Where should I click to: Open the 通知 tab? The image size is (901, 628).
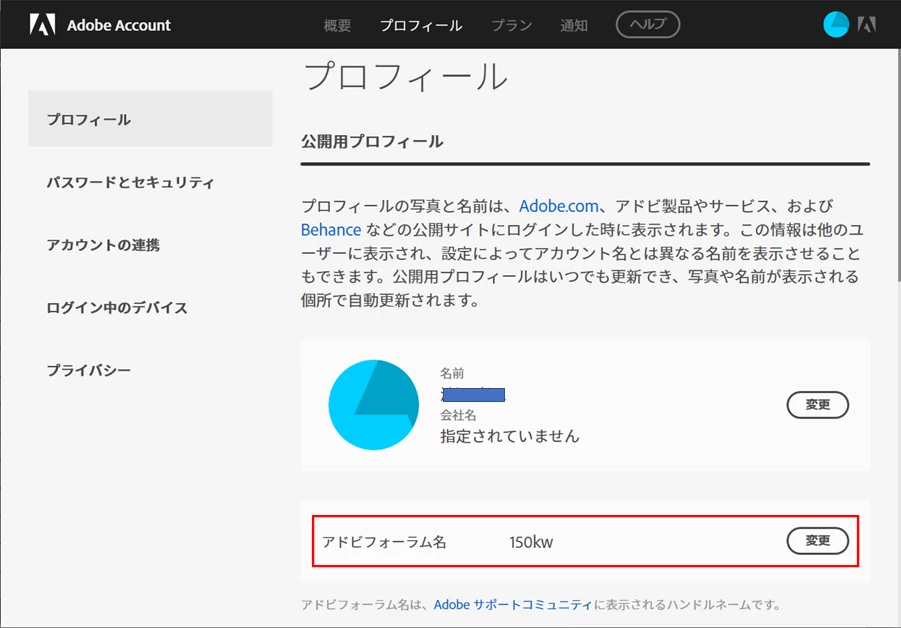point(573,26)
